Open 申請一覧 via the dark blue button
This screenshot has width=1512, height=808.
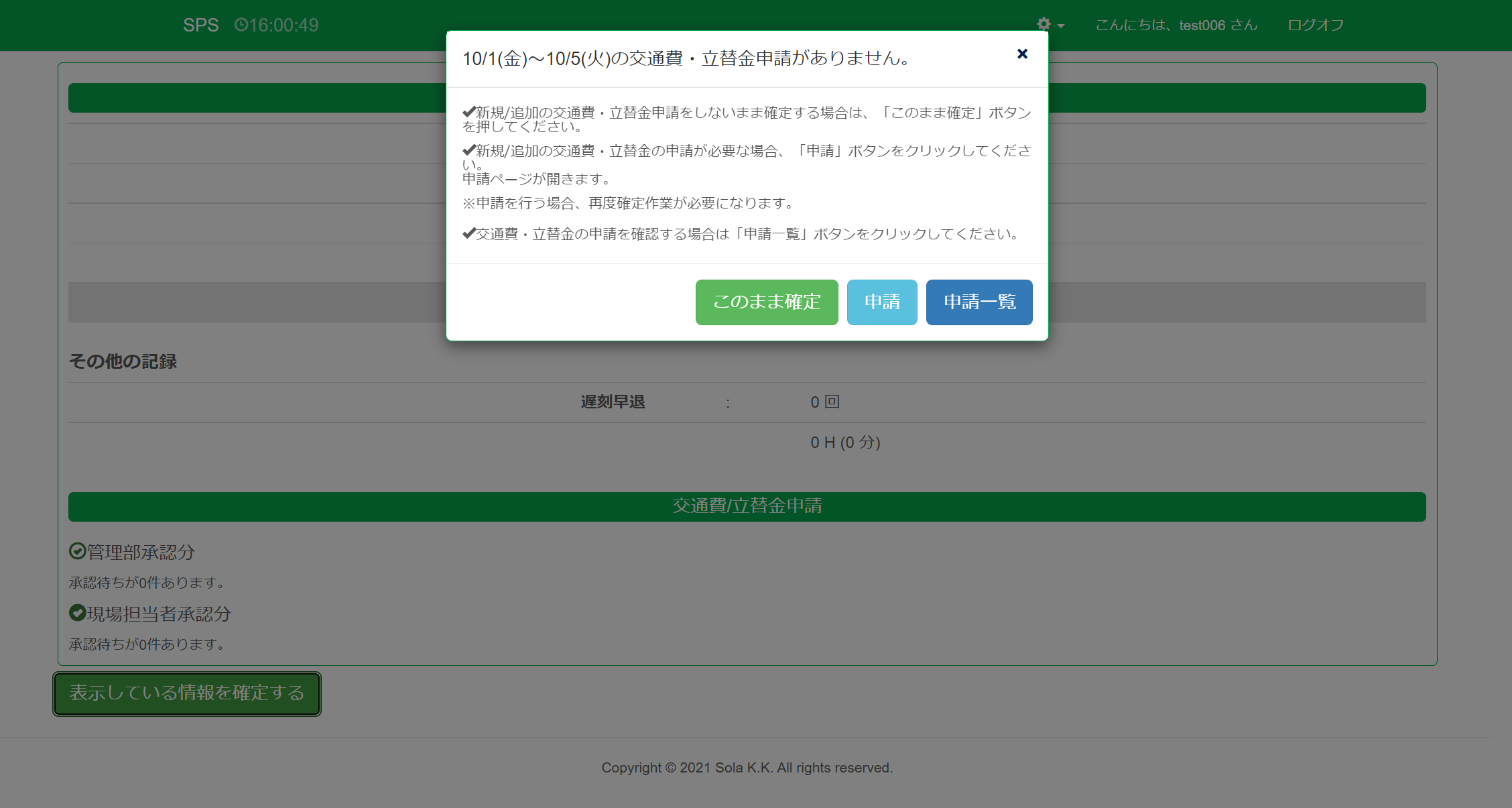[x=979, y=302]
